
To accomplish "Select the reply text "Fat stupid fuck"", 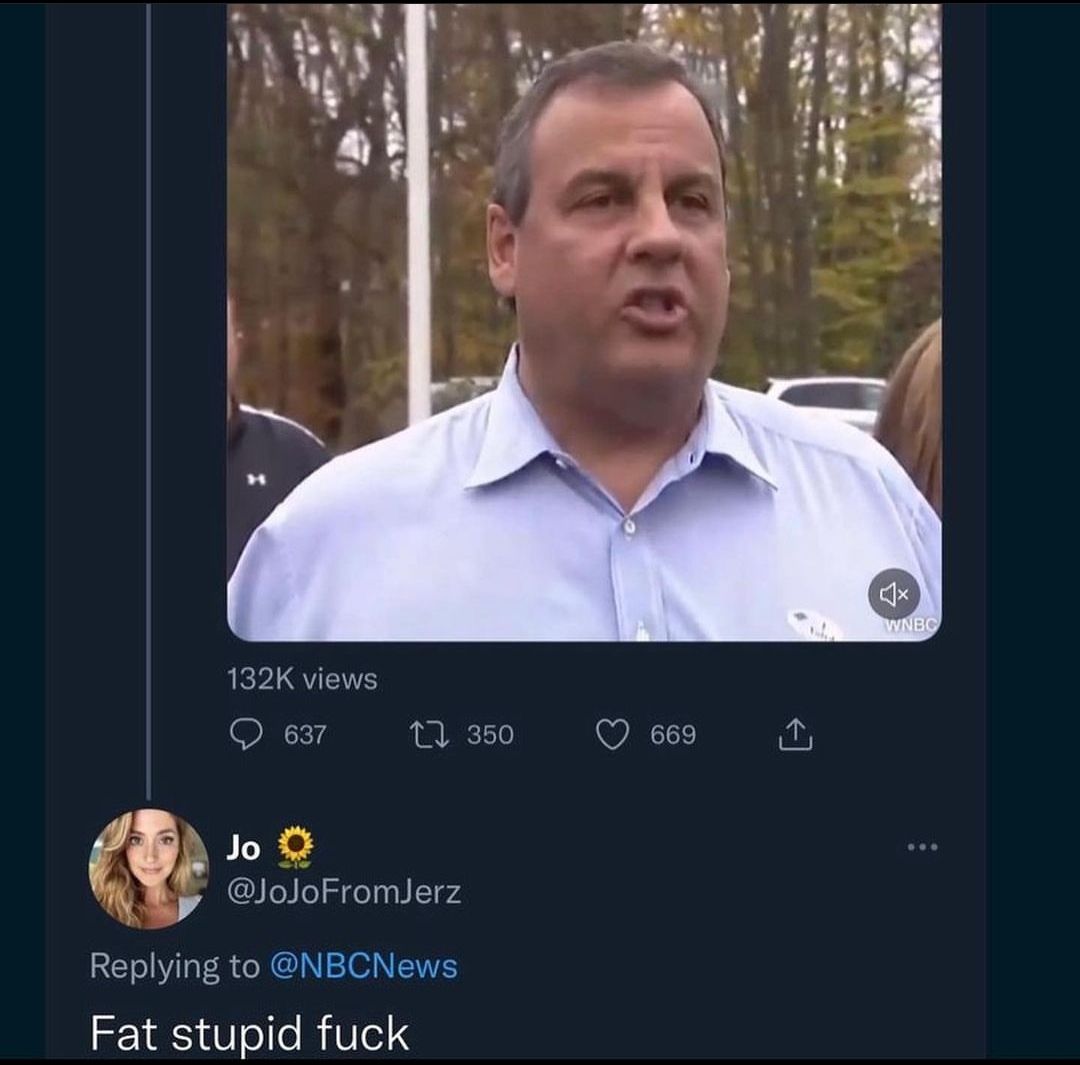I will point(250,1033).
